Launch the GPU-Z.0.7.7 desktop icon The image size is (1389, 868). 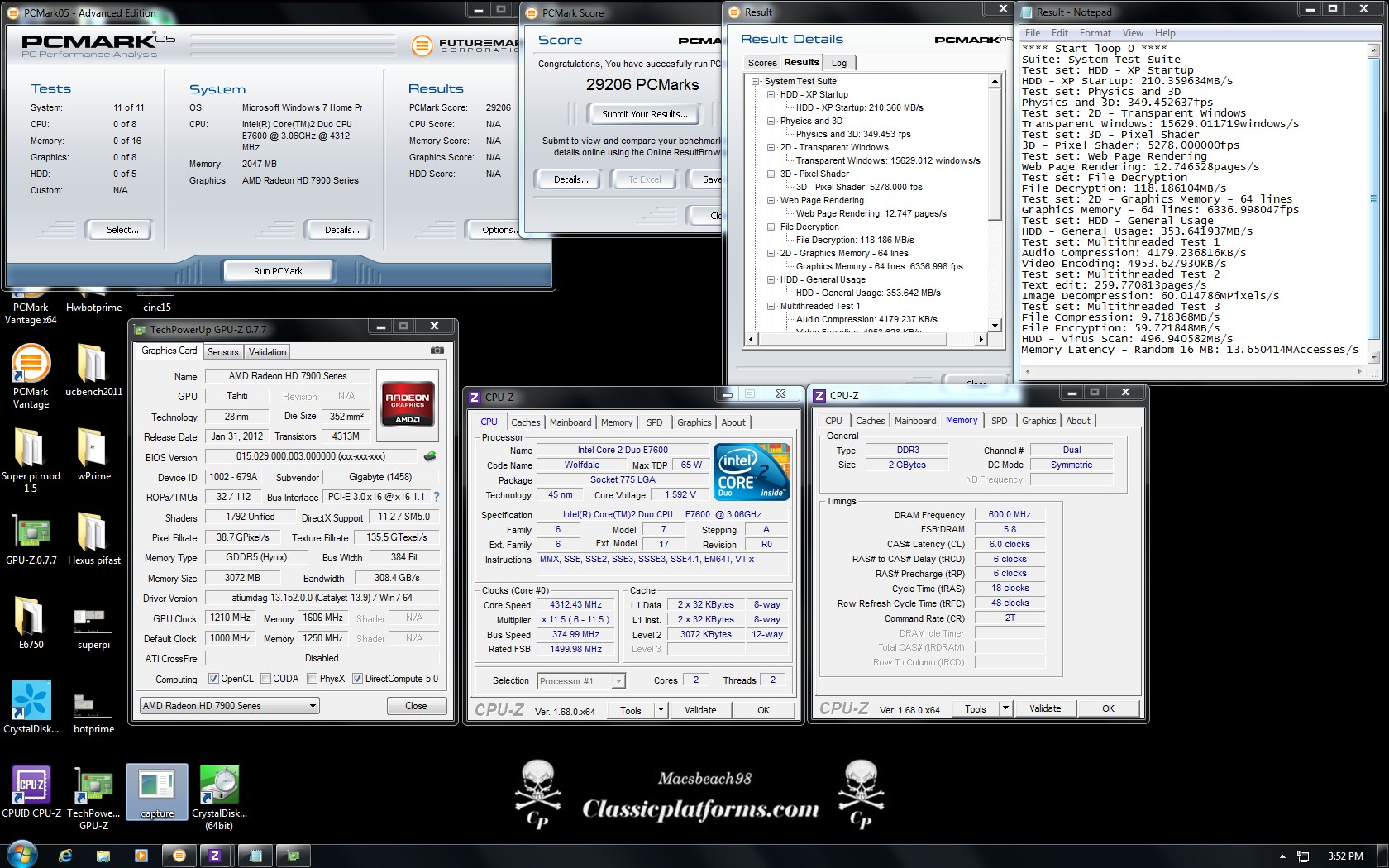click(31, 539)
